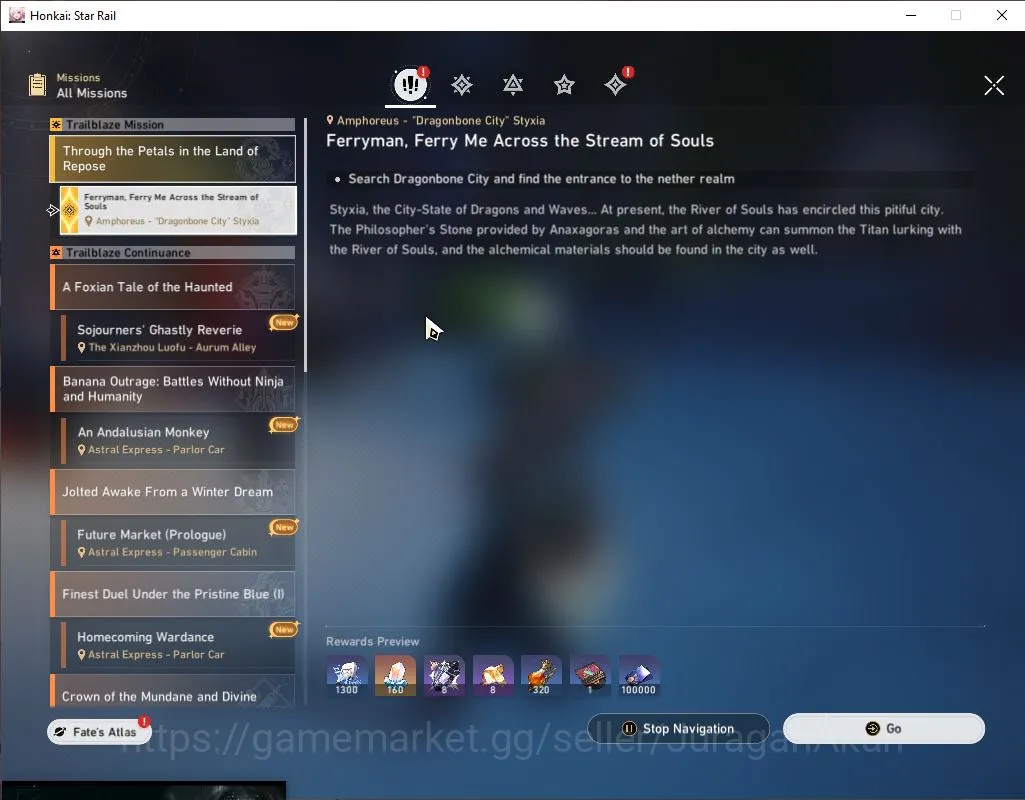The image size is (1025, 800).
Task: Click the 100000 credits reward icon
Action: coord(639,676)
